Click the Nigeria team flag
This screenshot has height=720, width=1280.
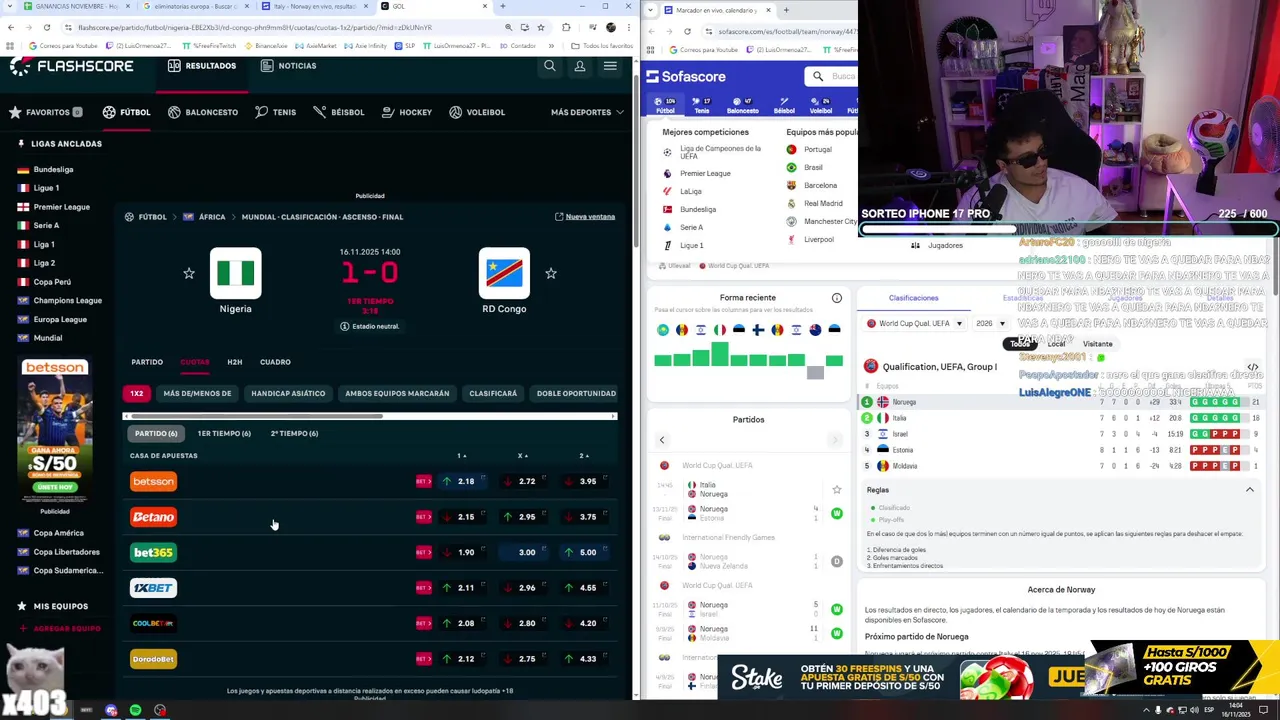[x=236, y=273]
